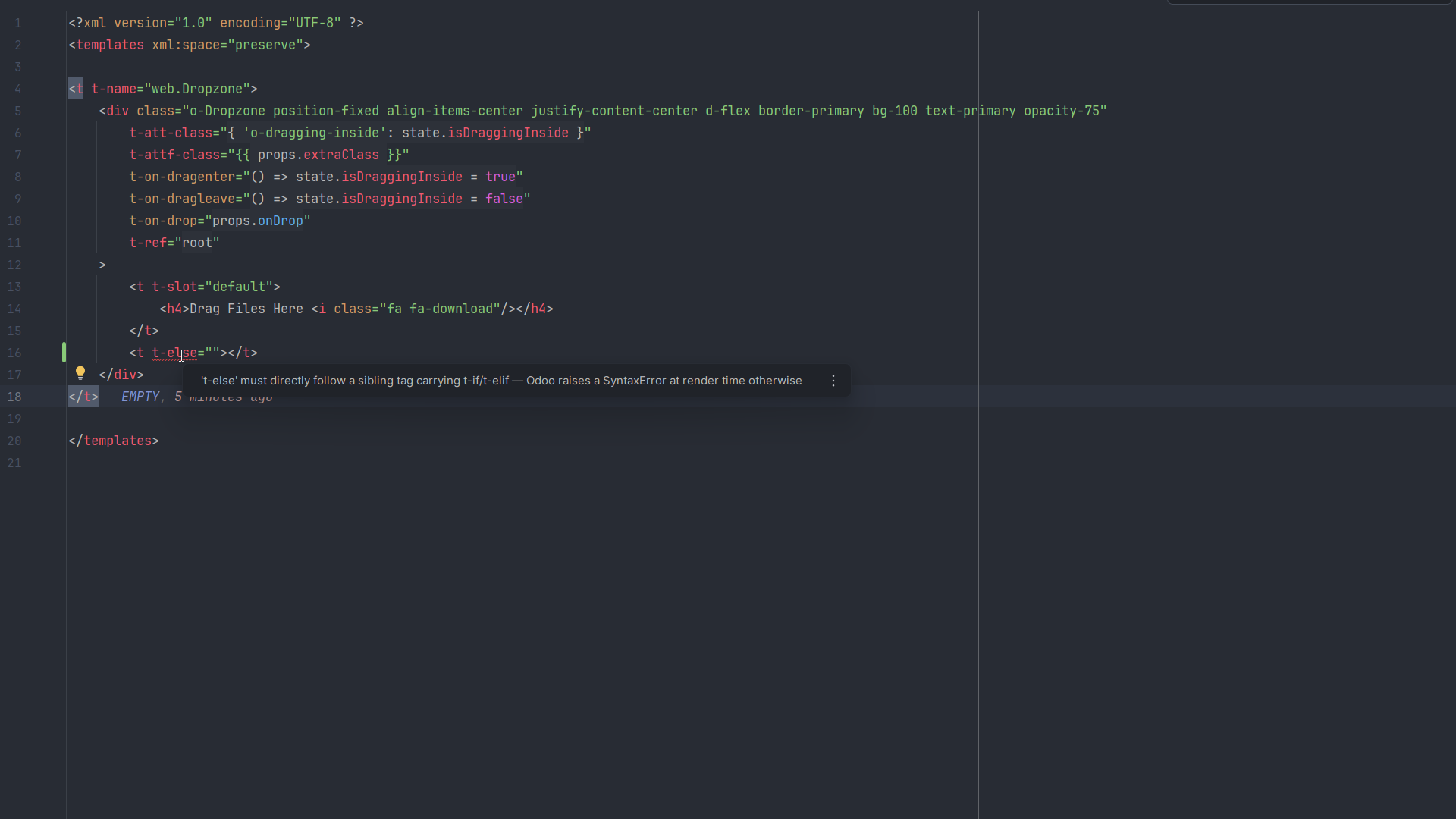This screenshot has height=819, width=1456.
Task: Click the xml version declaration on line 1
Action: (216, 23)
